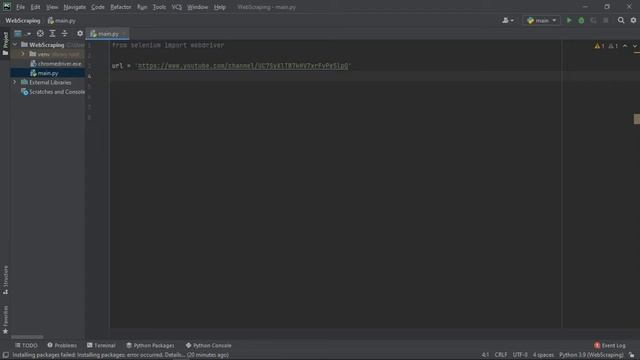Click main.py breadcrumb in navigation bar
This screenshot has height=360, width=640.
(62, 20)
